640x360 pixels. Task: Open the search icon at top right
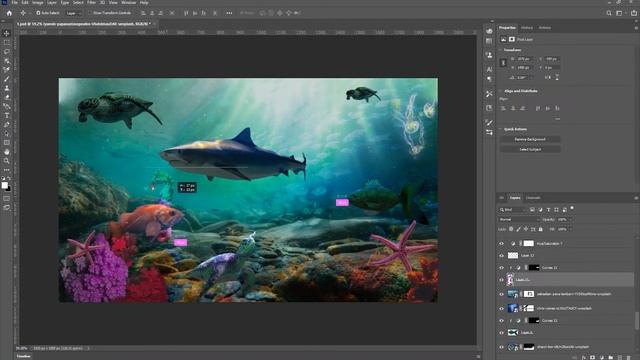click(609, 13)
